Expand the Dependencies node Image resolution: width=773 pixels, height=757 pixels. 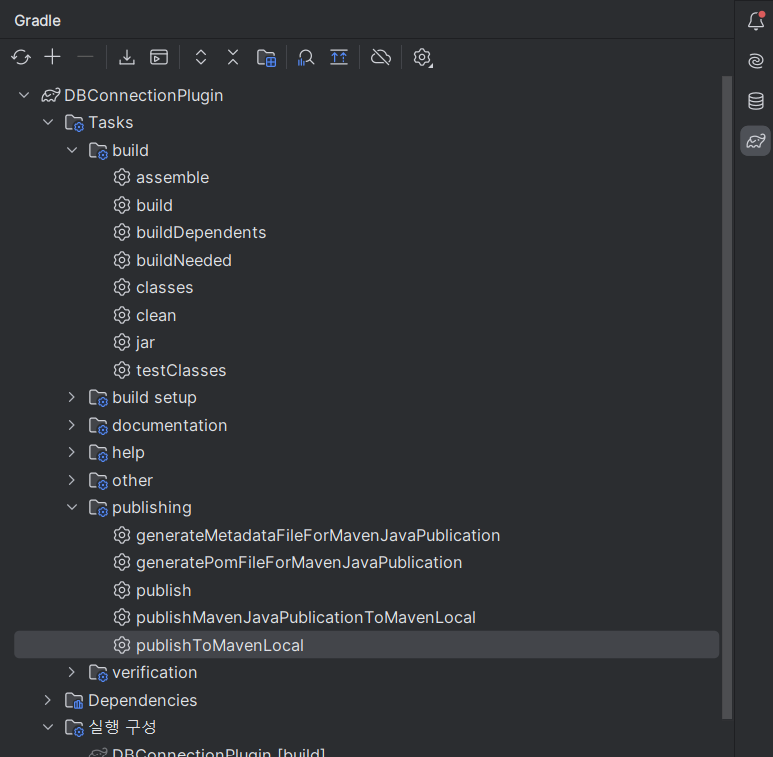click(x=47, y=700)
